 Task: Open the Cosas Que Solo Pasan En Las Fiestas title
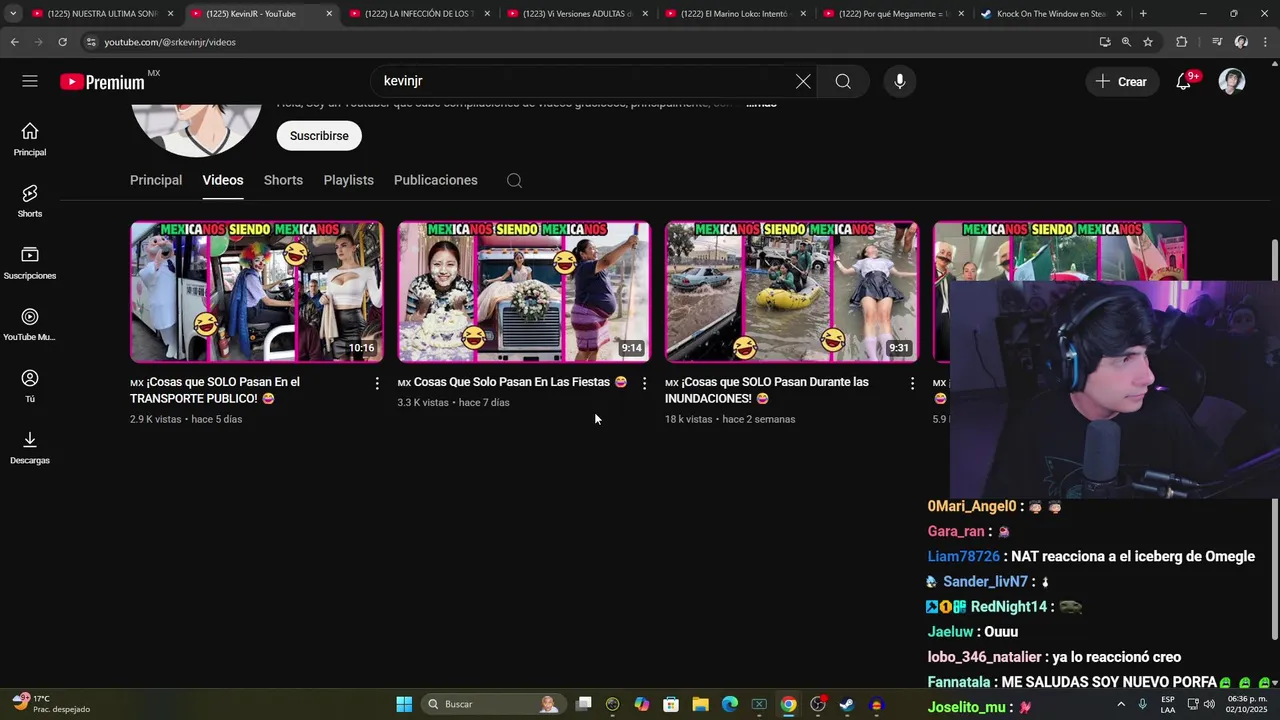[x=512, y=382]
